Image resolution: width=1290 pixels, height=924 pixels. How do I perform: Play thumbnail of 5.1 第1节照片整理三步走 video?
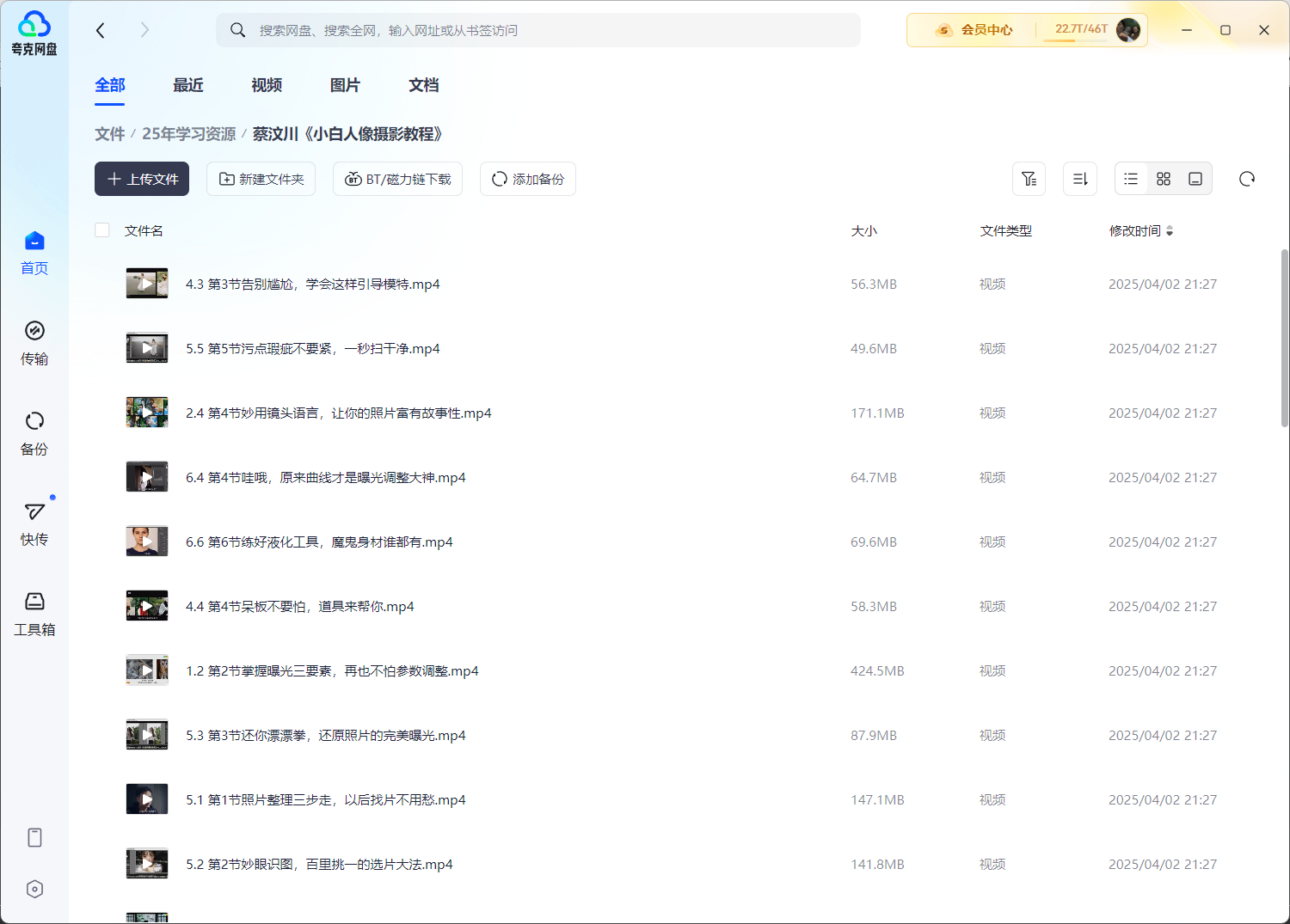[147, 799]
